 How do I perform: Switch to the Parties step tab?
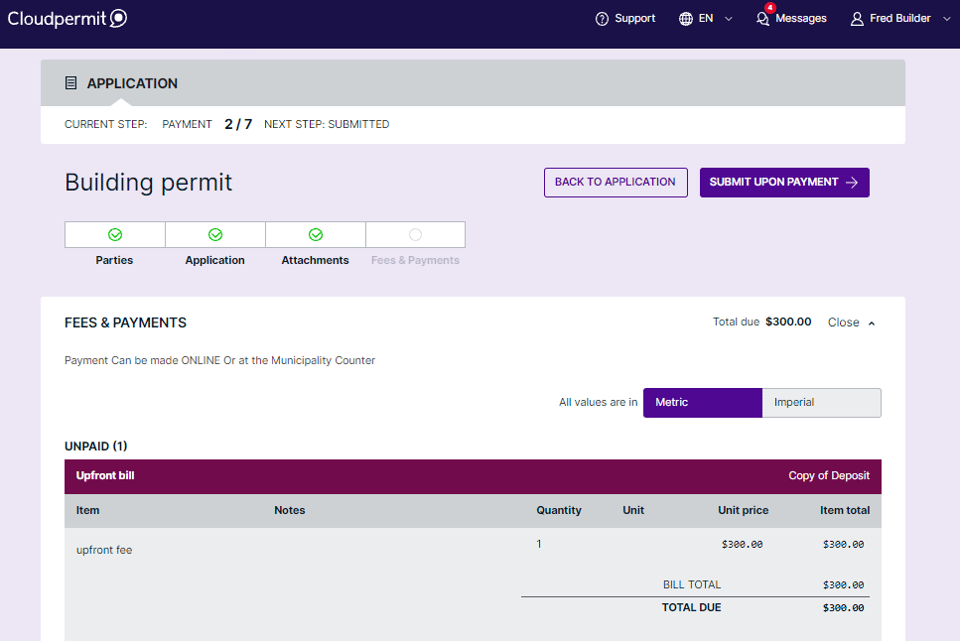(114, 259)
